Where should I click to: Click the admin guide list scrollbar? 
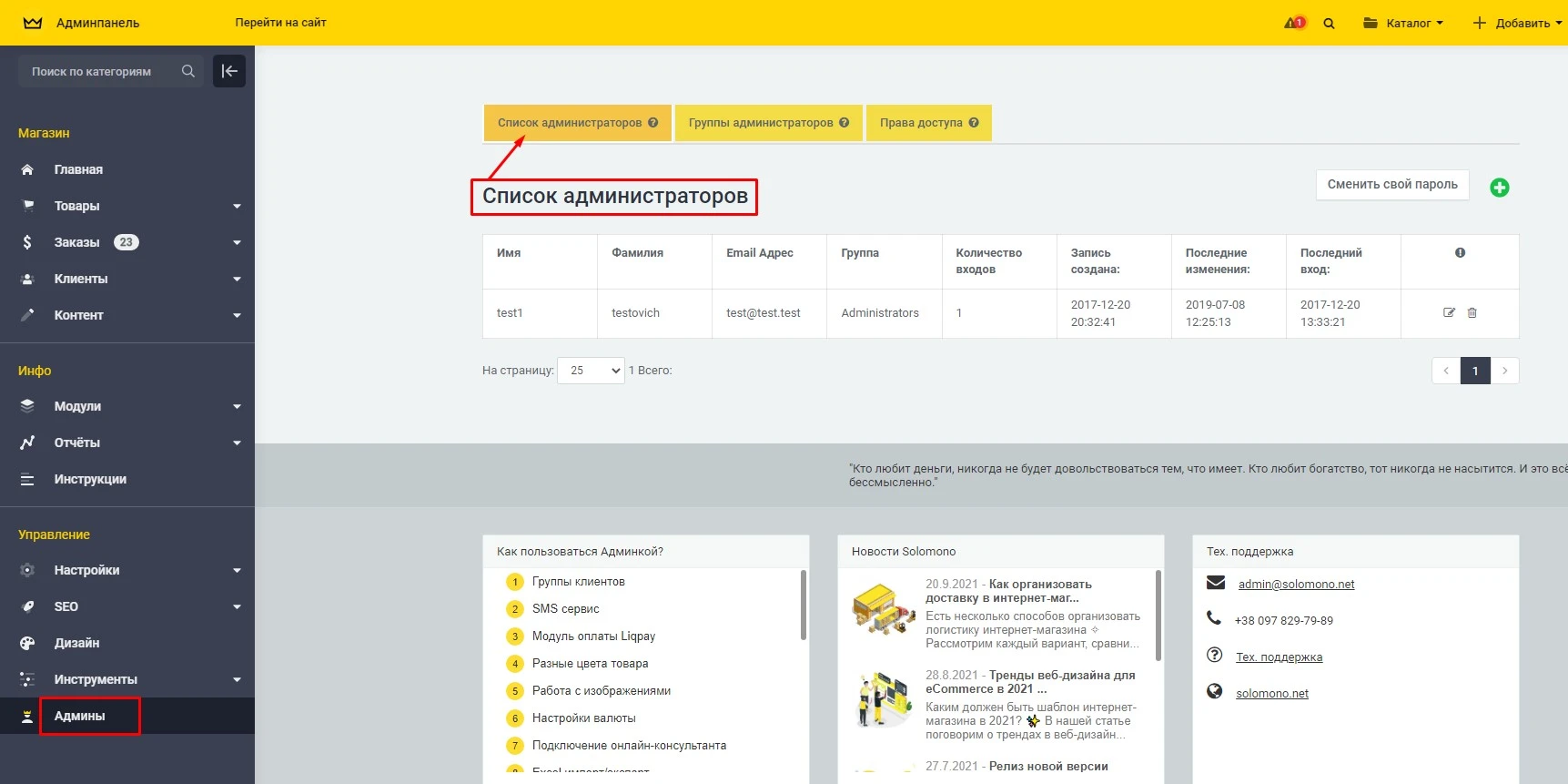tap(803, 606)
